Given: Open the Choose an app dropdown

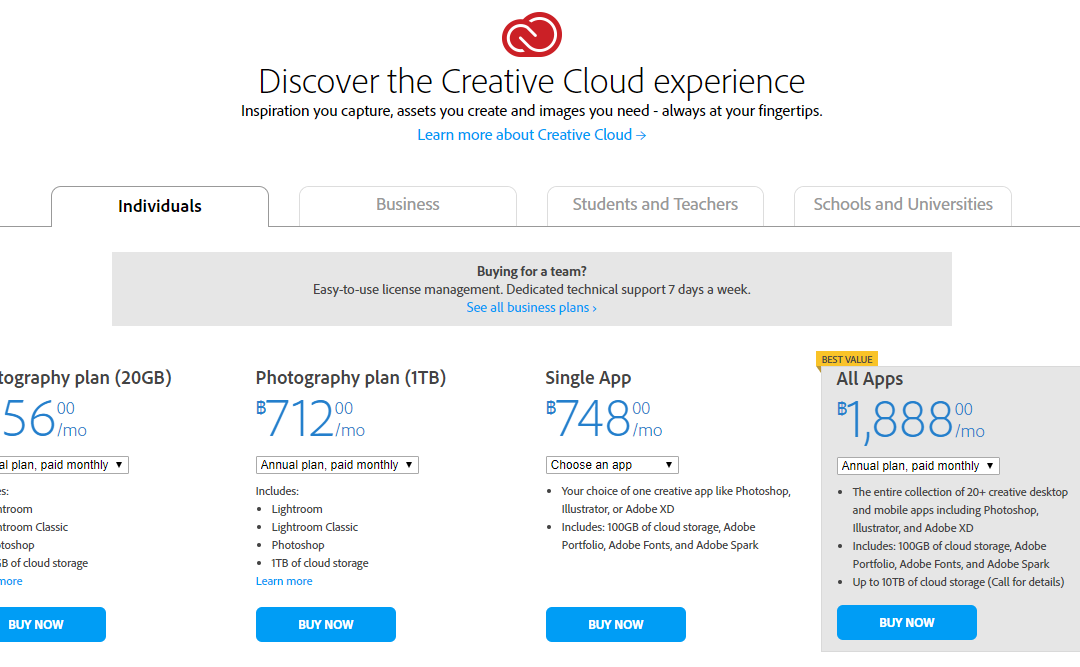Looking at the screenshot, I should click(612, 465).
